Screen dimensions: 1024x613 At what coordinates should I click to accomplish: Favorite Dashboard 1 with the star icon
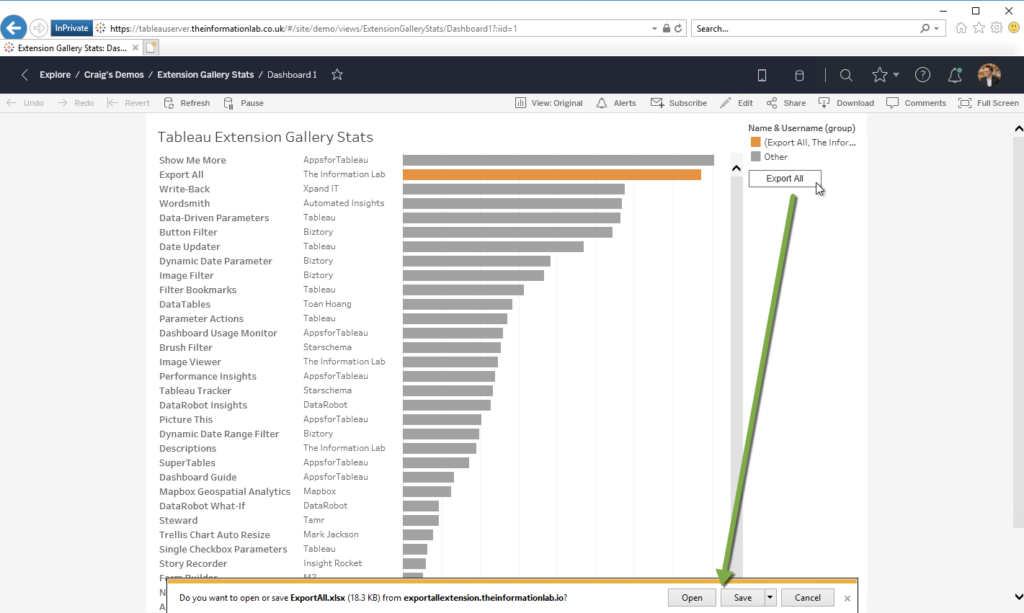337,74
